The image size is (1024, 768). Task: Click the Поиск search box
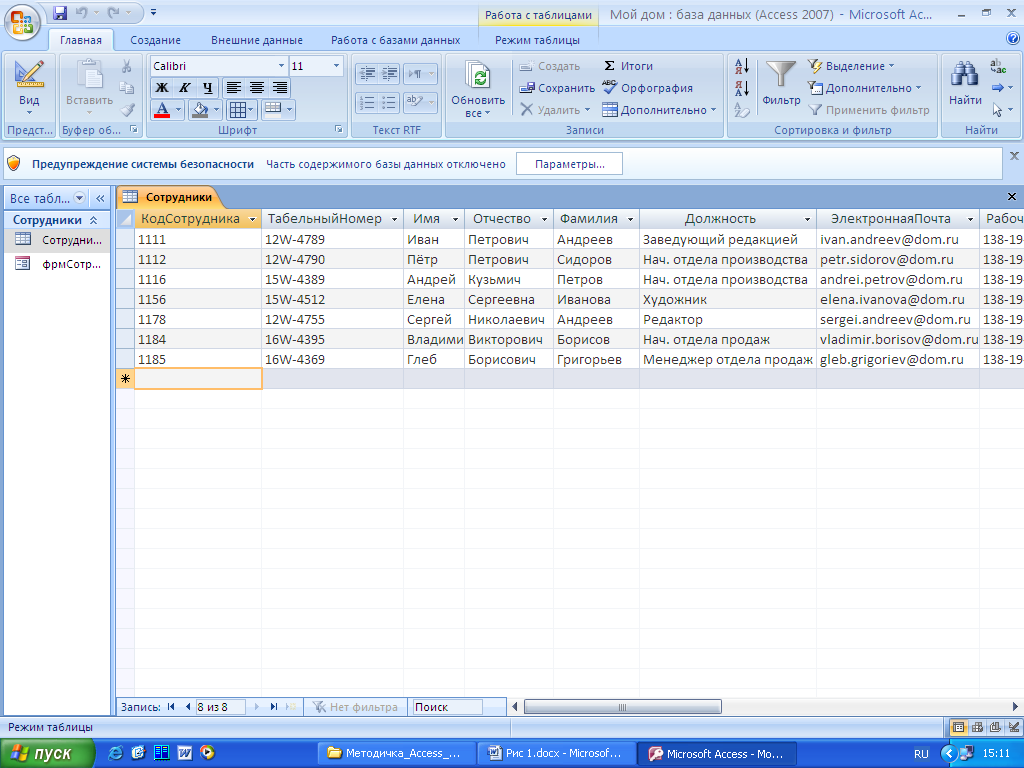pyautogui.click(x=448, y=707)
